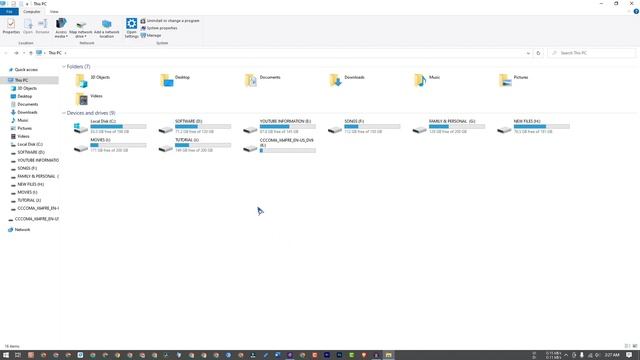Open SOFTWARE (D:) in navigation pane
This screenshot has height=360, width=640.
[x=31, y=152]
